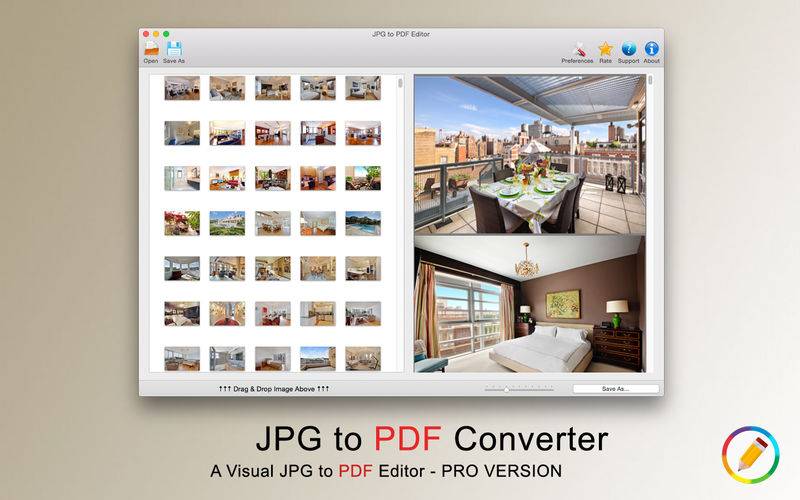Select the red sofa living room thumbnail
Image resolution: width=800 pixels, height=500 pixels.
tap(227, 178)
